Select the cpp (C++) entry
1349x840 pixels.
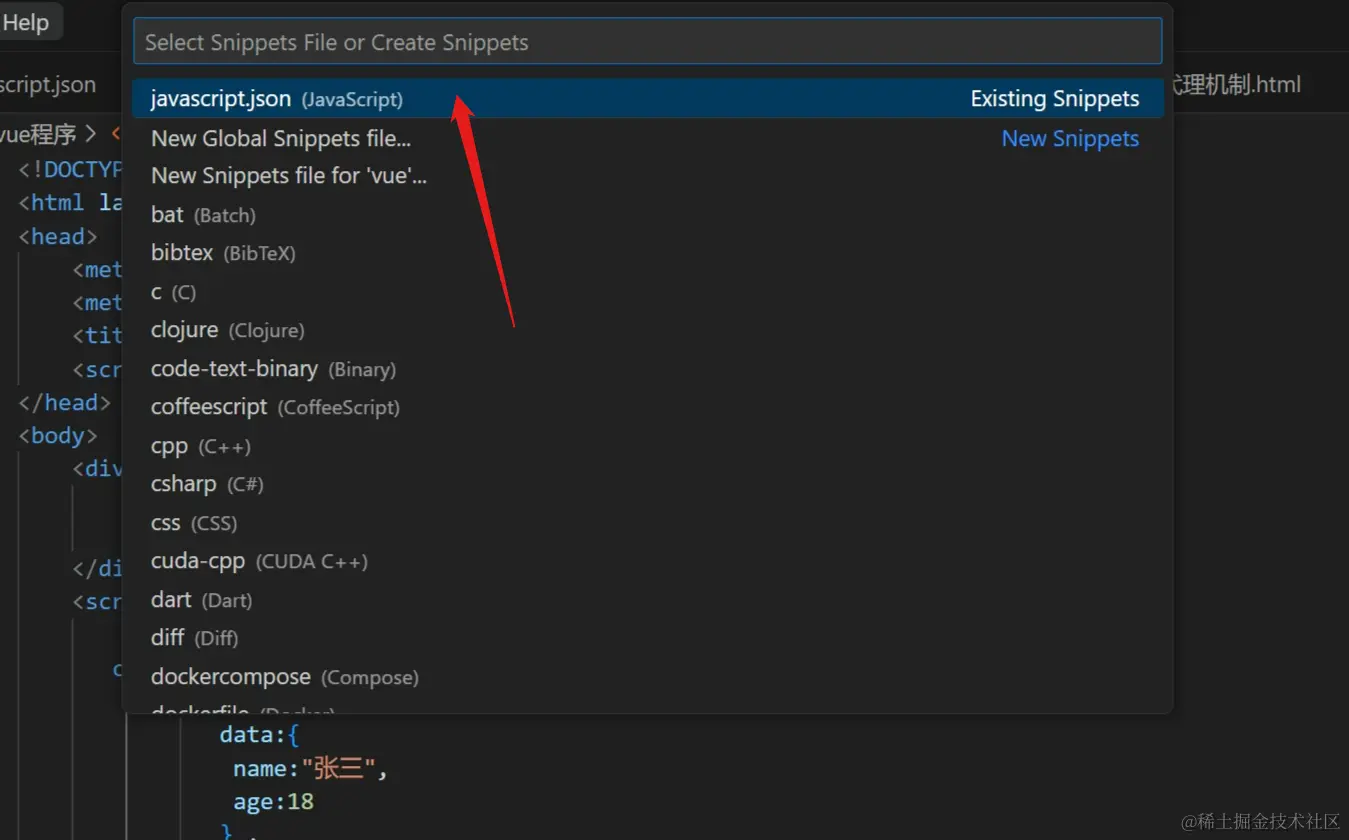tap(647, 446)
